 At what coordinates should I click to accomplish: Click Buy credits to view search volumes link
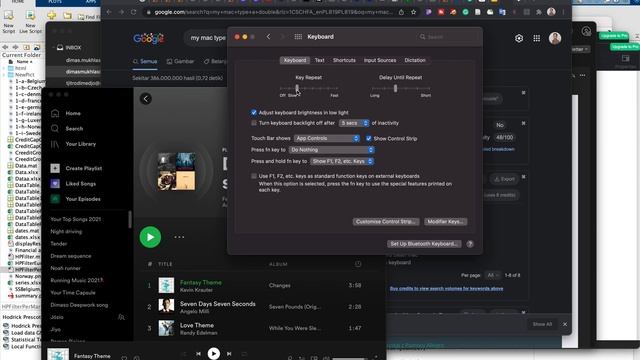point(446,289)
